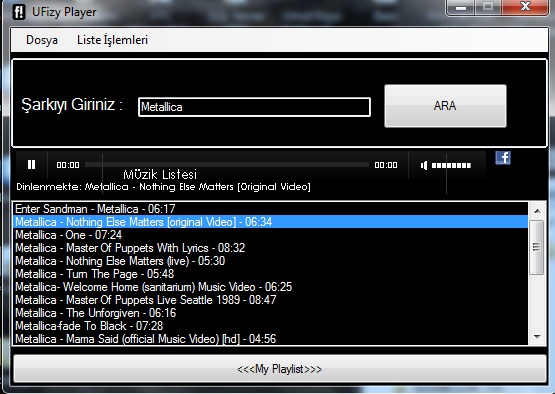Select Master Of Puppets With Lyrics track

[270, 248]
